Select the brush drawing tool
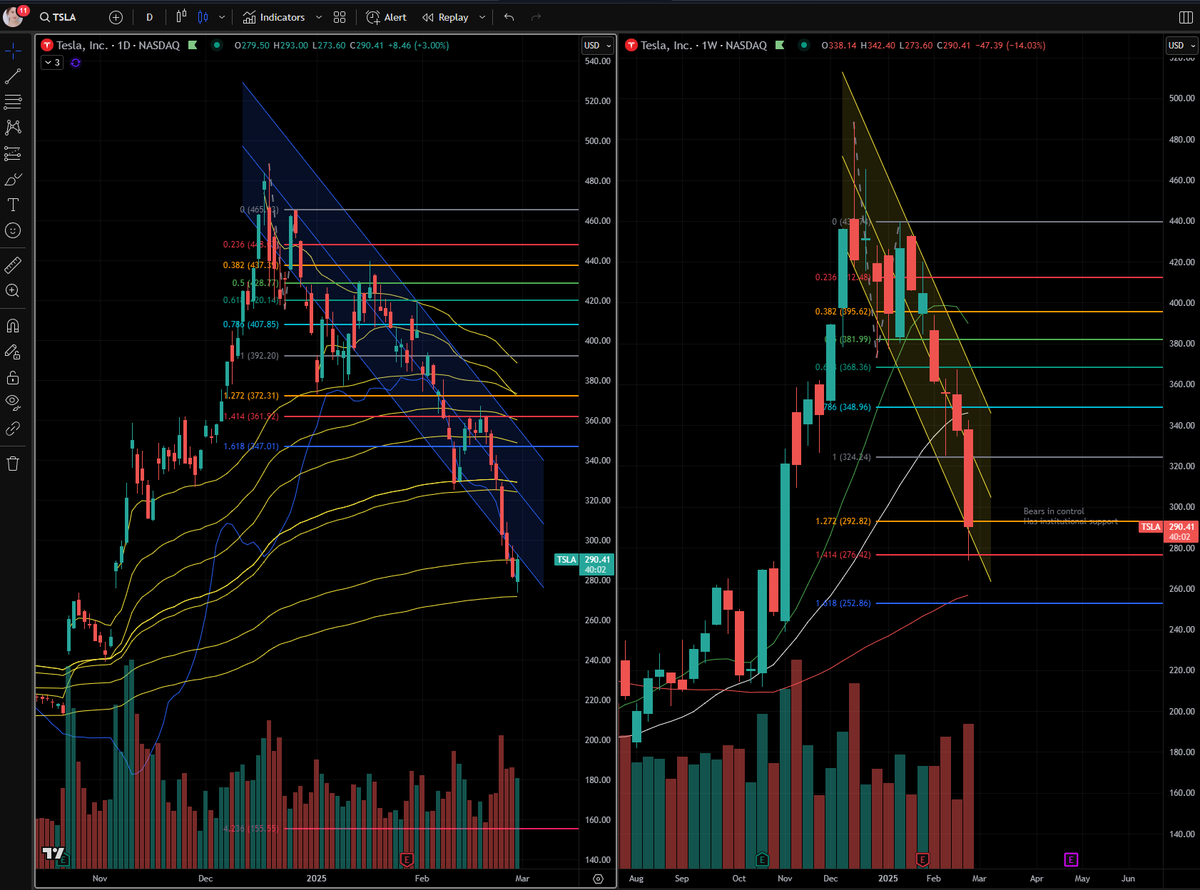This screenshot has height=890, width=1200. click(13, 179)
